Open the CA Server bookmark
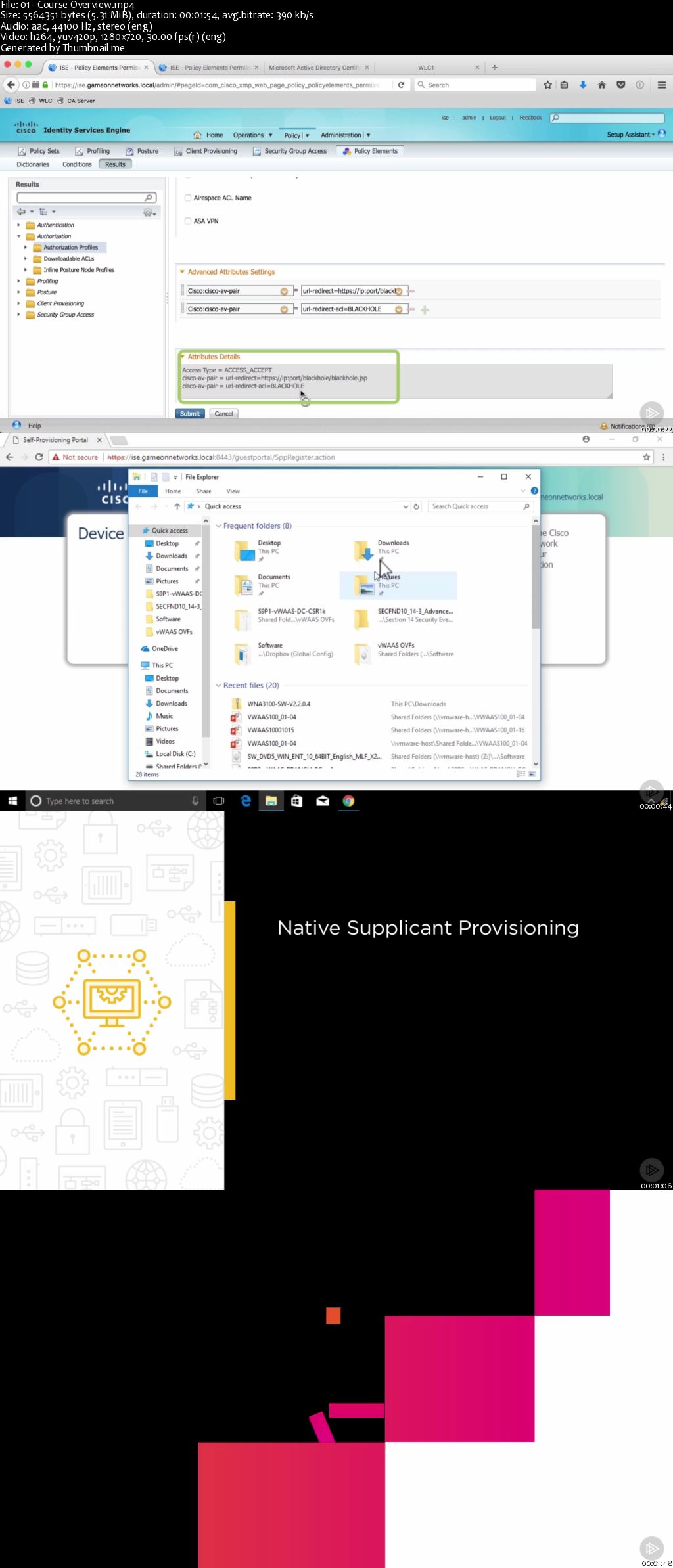This screenshot has height=1568, width=673. point(76,101)
